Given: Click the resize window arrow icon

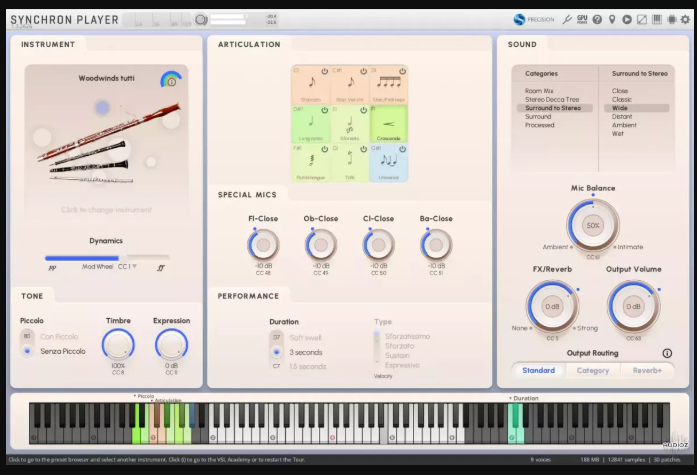Looking at the screenshot, I should pos(642,20).
